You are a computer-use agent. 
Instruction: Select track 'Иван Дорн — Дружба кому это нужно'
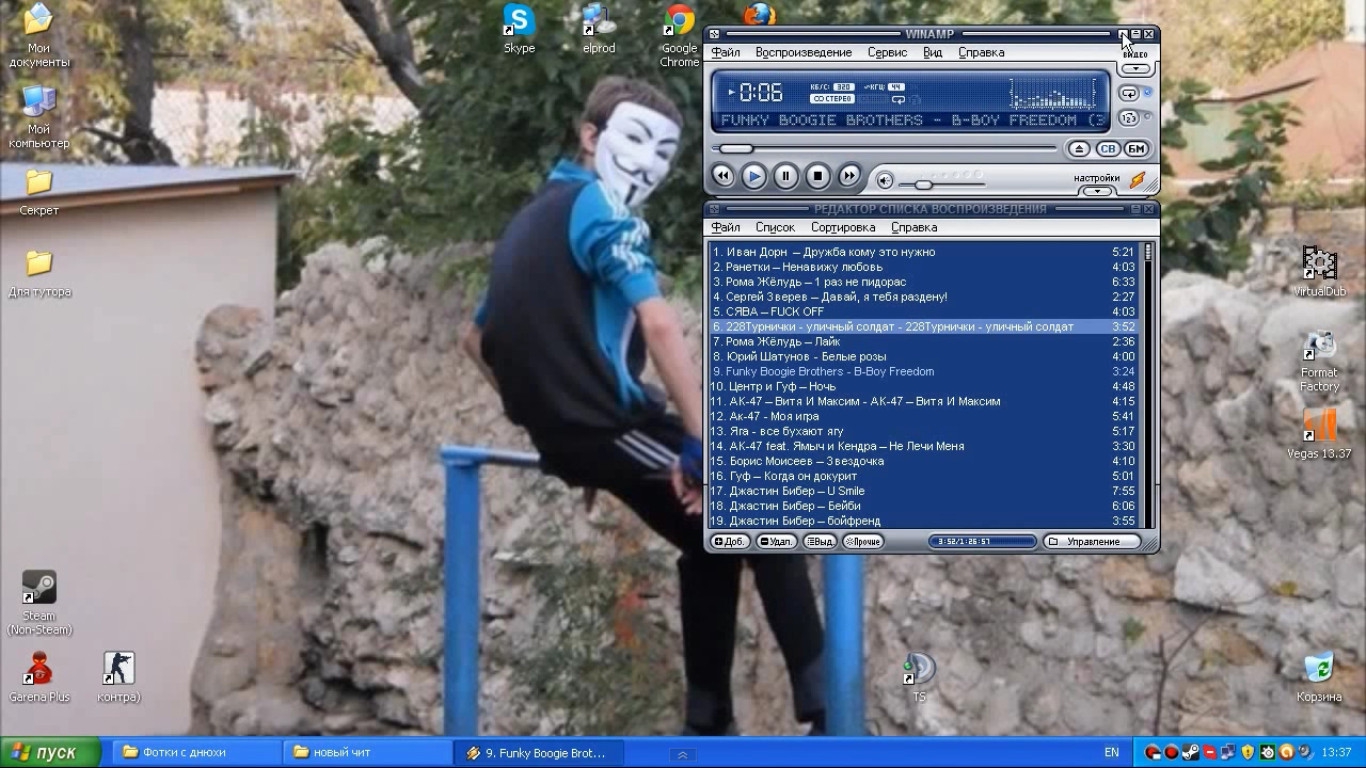coord(926,252)
